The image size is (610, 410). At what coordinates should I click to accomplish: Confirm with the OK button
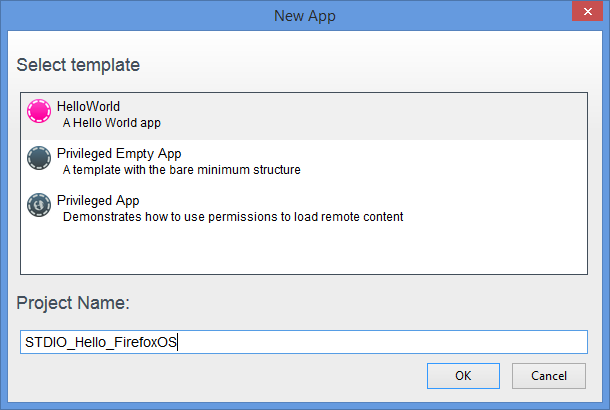(463, 376)
